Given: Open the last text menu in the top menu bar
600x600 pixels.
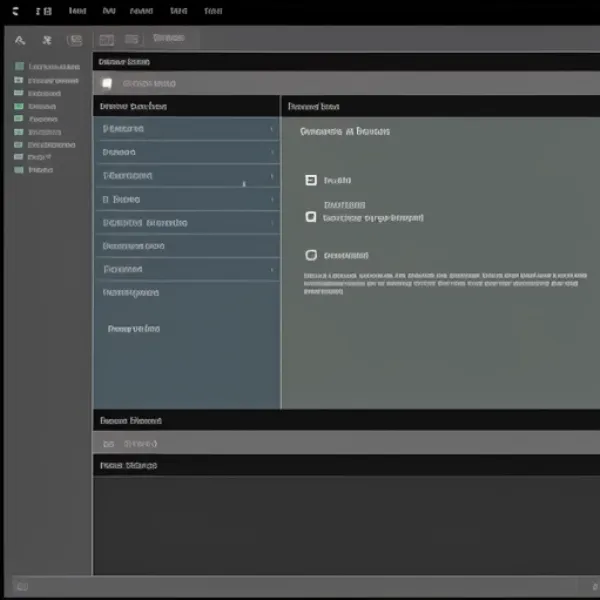Looking at the screenshot, I should pos(213,11).
